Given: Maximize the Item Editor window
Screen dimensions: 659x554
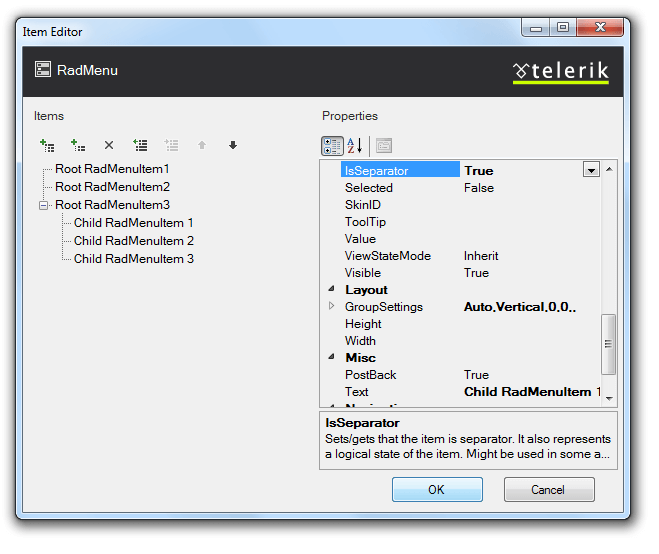Looking at the screenshot, I should pyautogui.click(x=563, y=28).
